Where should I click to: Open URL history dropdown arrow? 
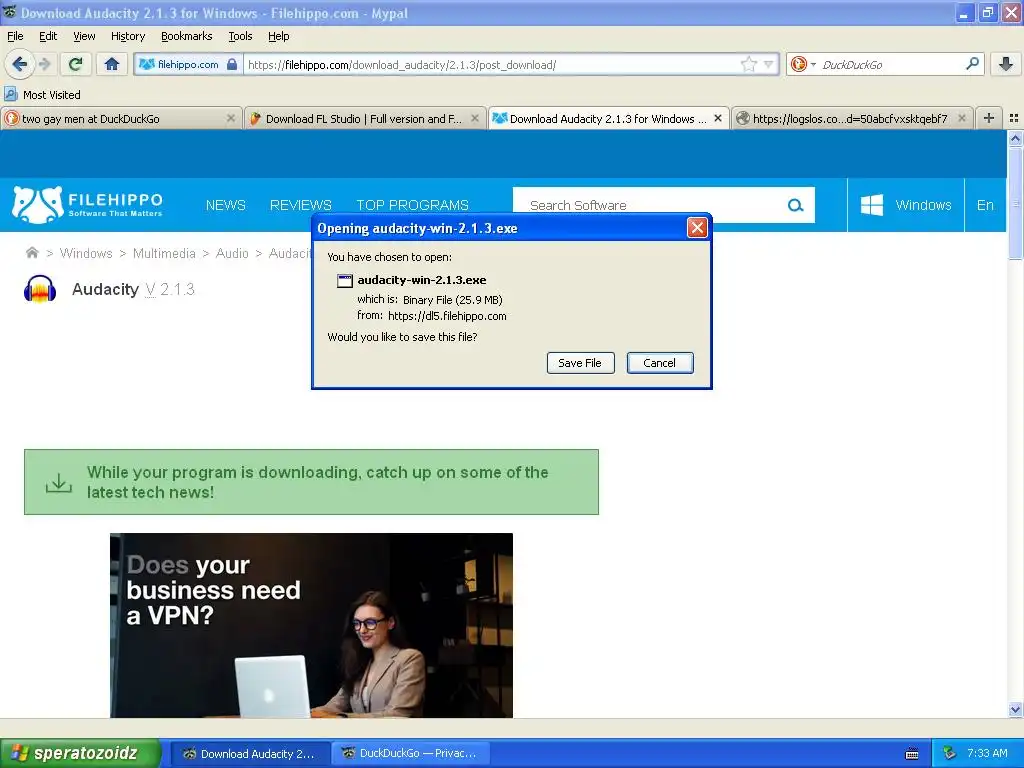[769, 64]
